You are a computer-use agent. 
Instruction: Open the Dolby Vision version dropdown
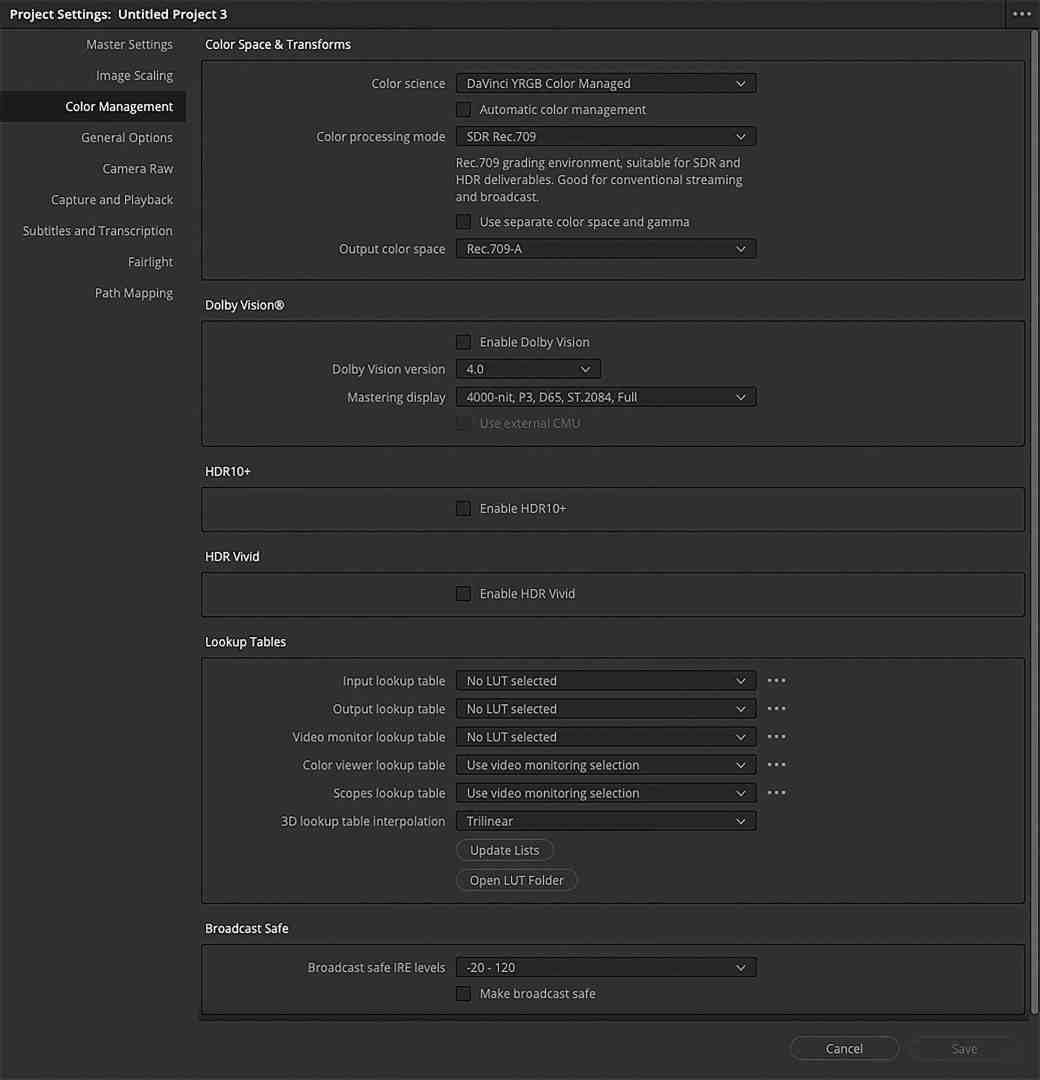pyautogui.click(x=528, y=368)
